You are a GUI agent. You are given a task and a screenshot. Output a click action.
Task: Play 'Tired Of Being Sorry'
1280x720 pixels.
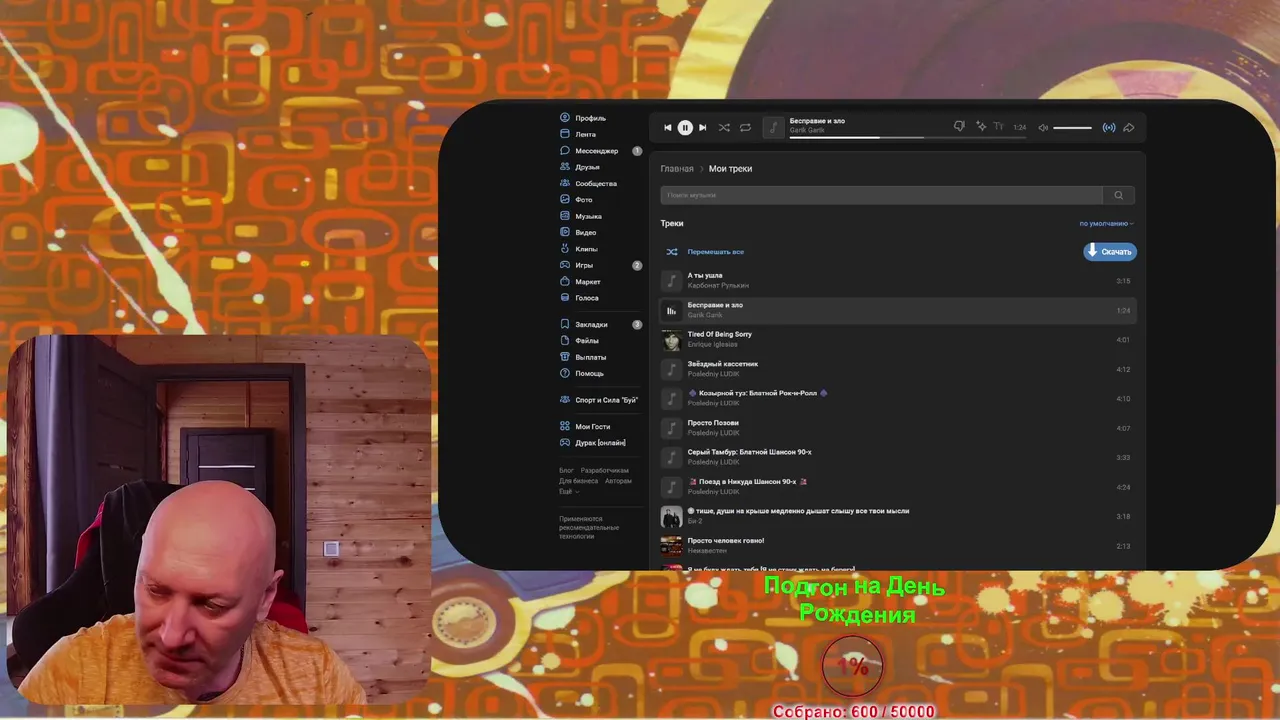pyautogui.click(x=897, y=340)
